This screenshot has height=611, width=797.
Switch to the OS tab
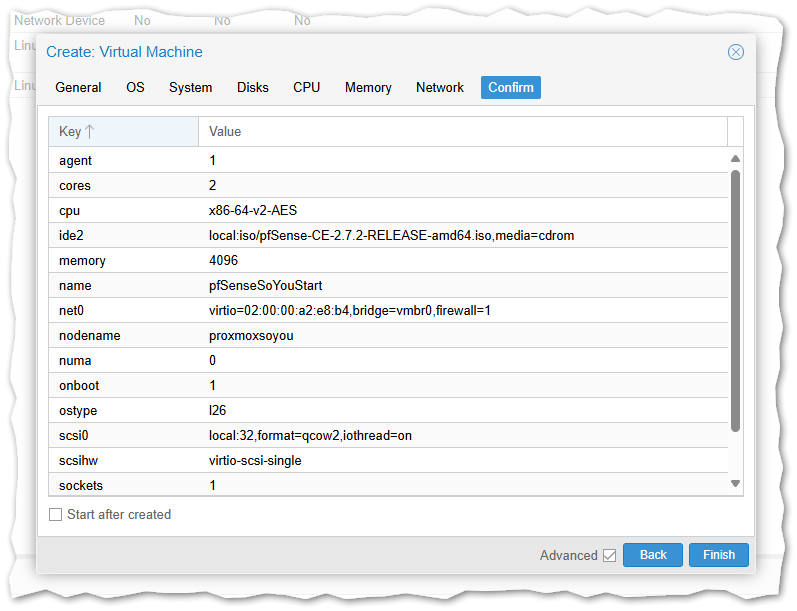coord(135,88)
